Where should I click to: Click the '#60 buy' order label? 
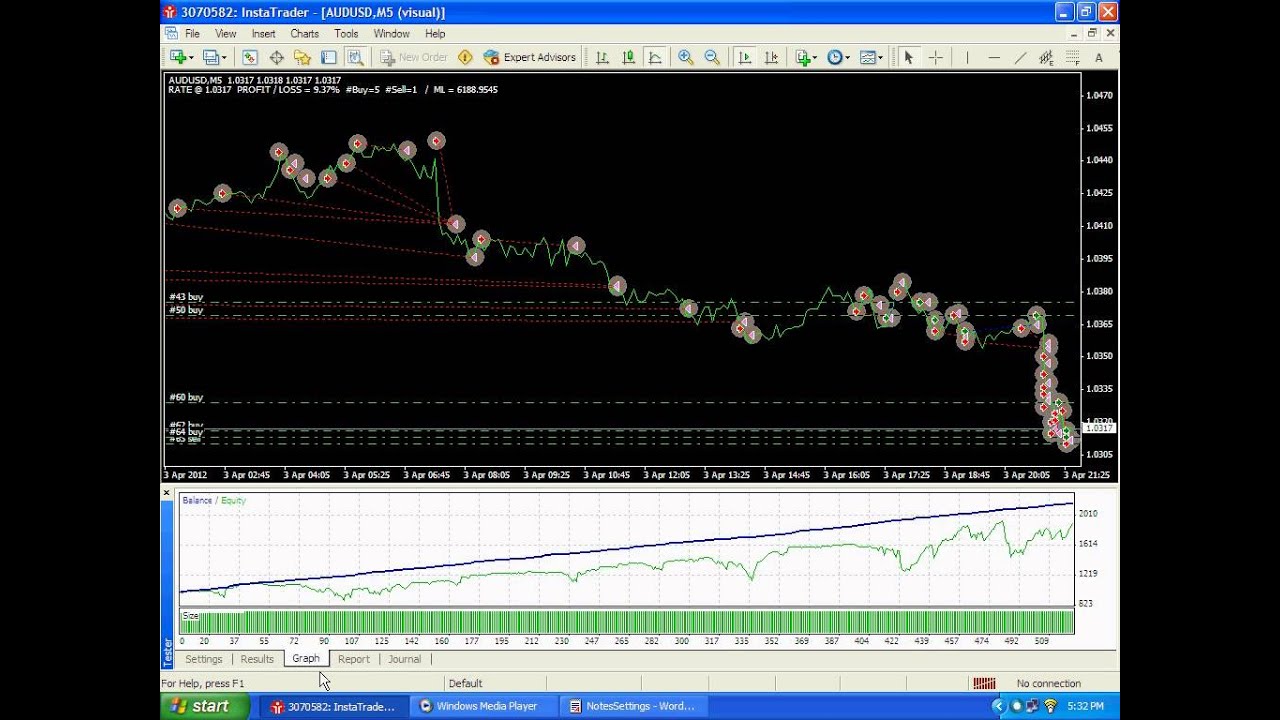pyautogui.click(x=186, y=397)
